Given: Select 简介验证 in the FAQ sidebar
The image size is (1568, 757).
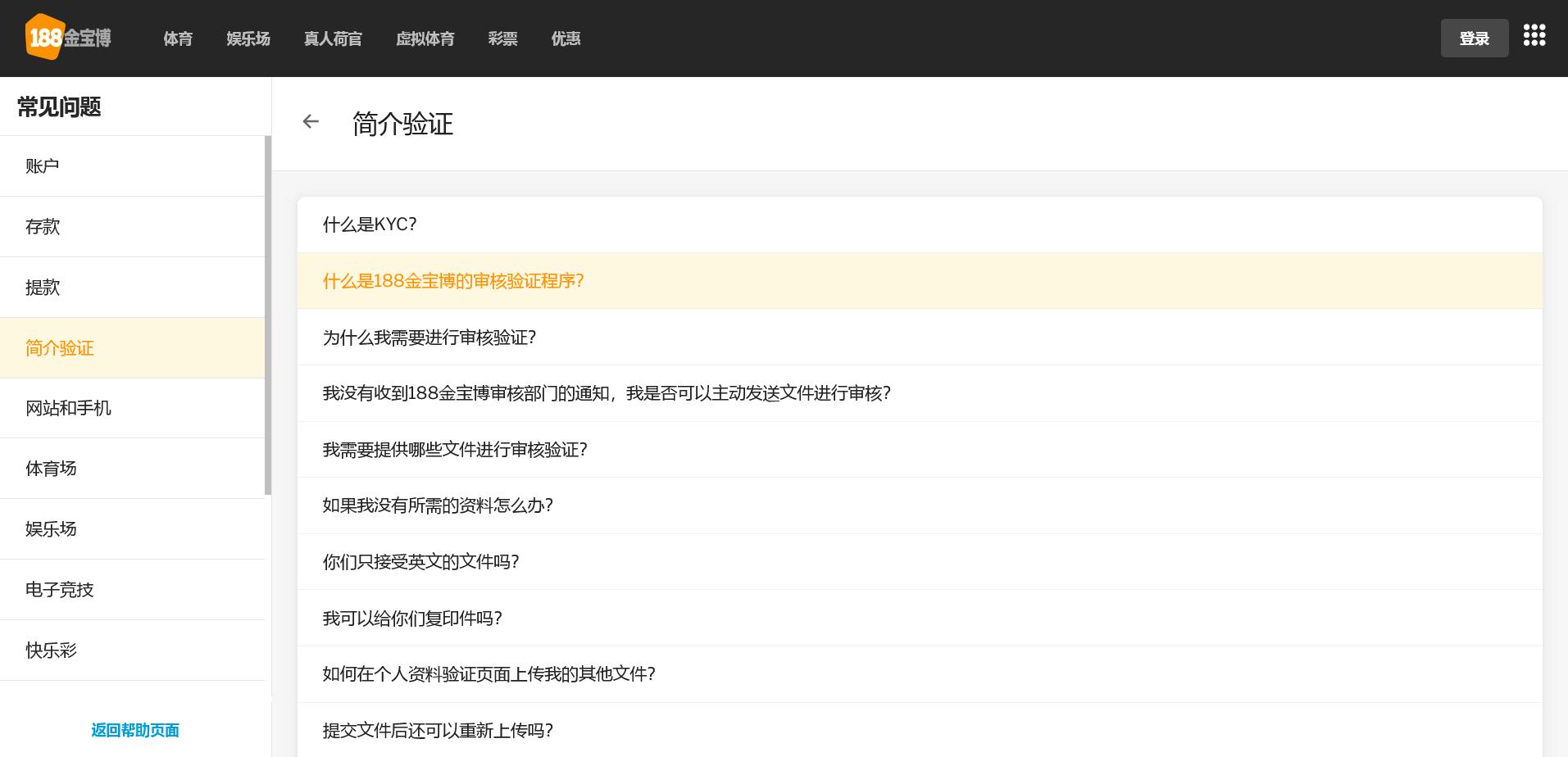Looking at the screenshot, I should (x=132, y=348).
